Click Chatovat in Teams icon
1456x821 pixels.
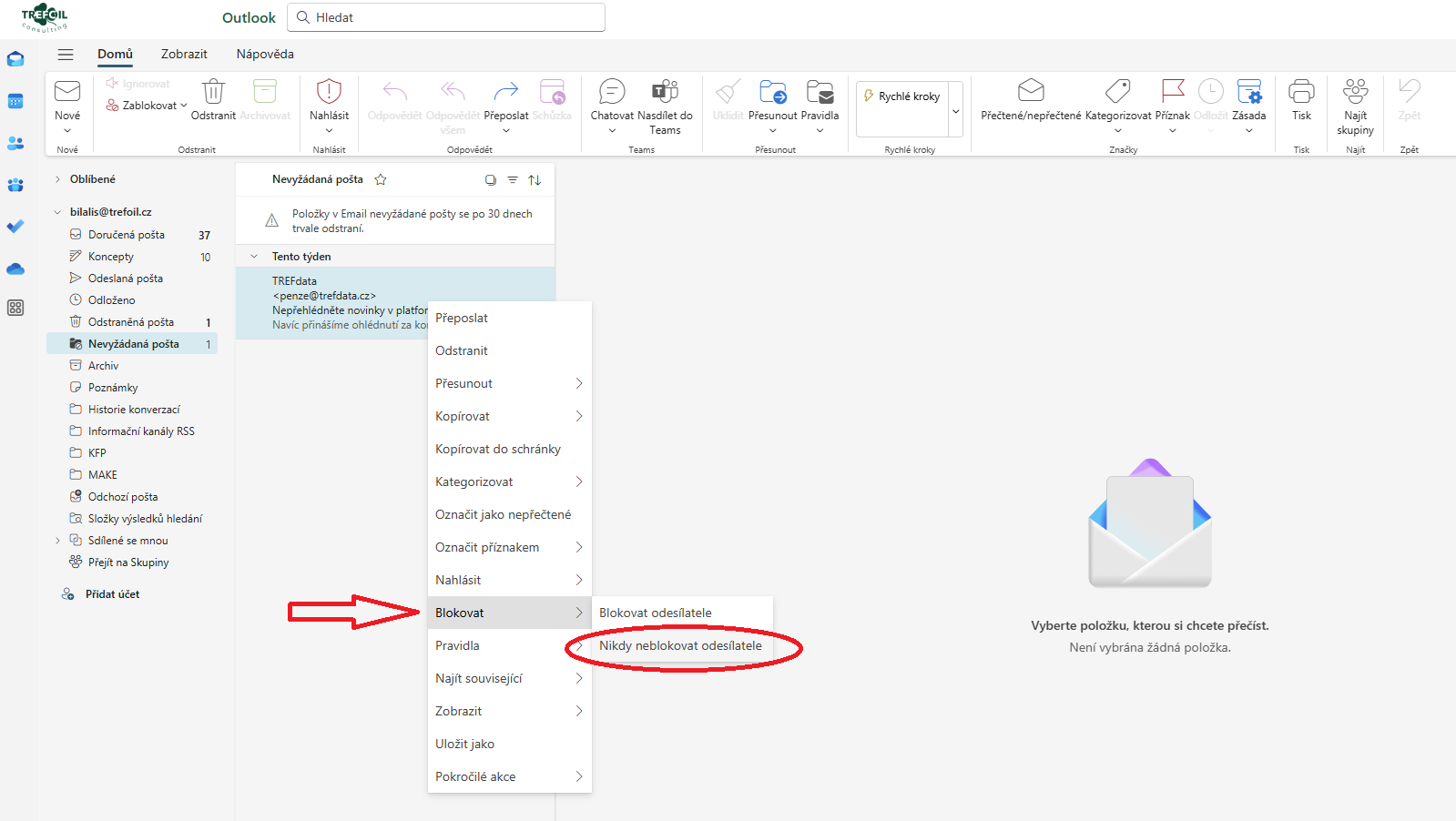612,91
